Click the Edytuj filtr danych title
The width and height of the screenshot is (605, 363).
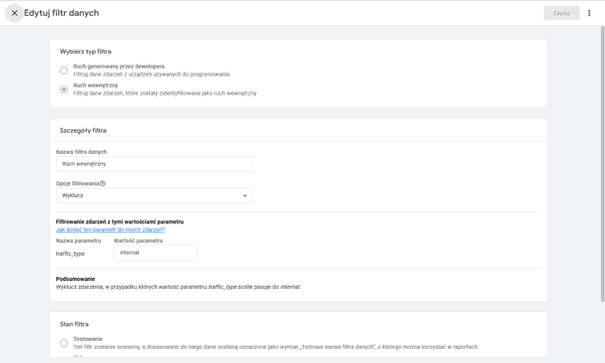point(61,13)
